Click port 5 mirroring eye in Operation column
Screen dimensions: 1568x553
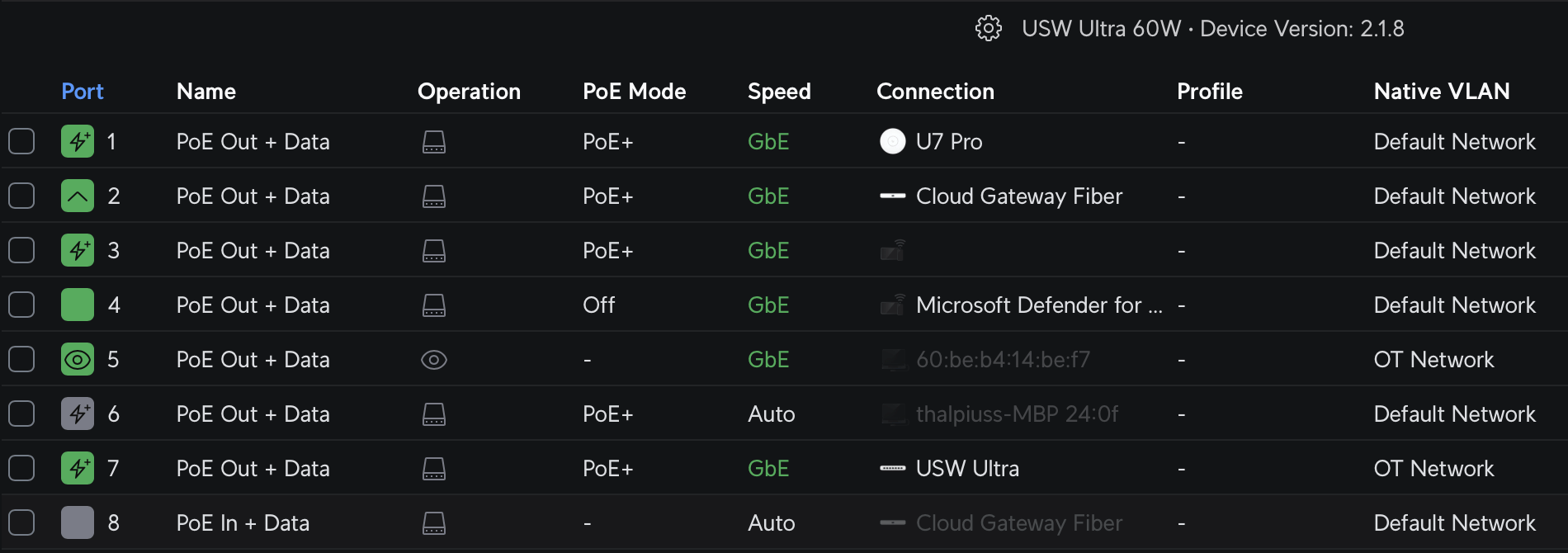click(x=434, y=360)
